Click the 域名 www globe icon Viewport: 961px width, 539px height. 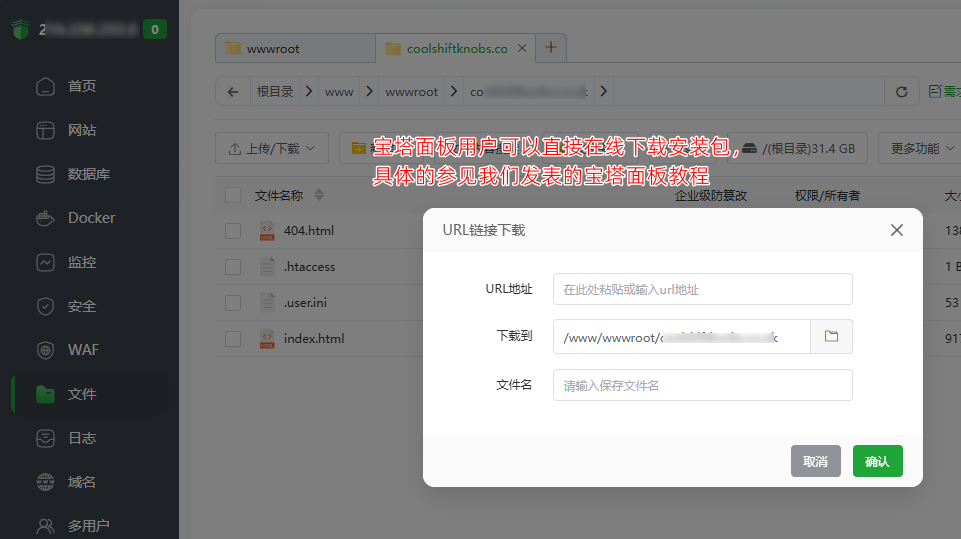(45, 482)
